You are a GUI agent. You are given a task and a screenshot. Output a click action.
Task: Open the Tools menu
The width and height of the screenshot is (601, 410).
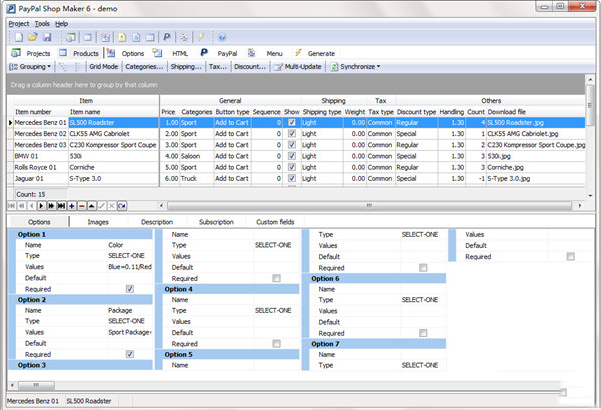click(42, 24)
